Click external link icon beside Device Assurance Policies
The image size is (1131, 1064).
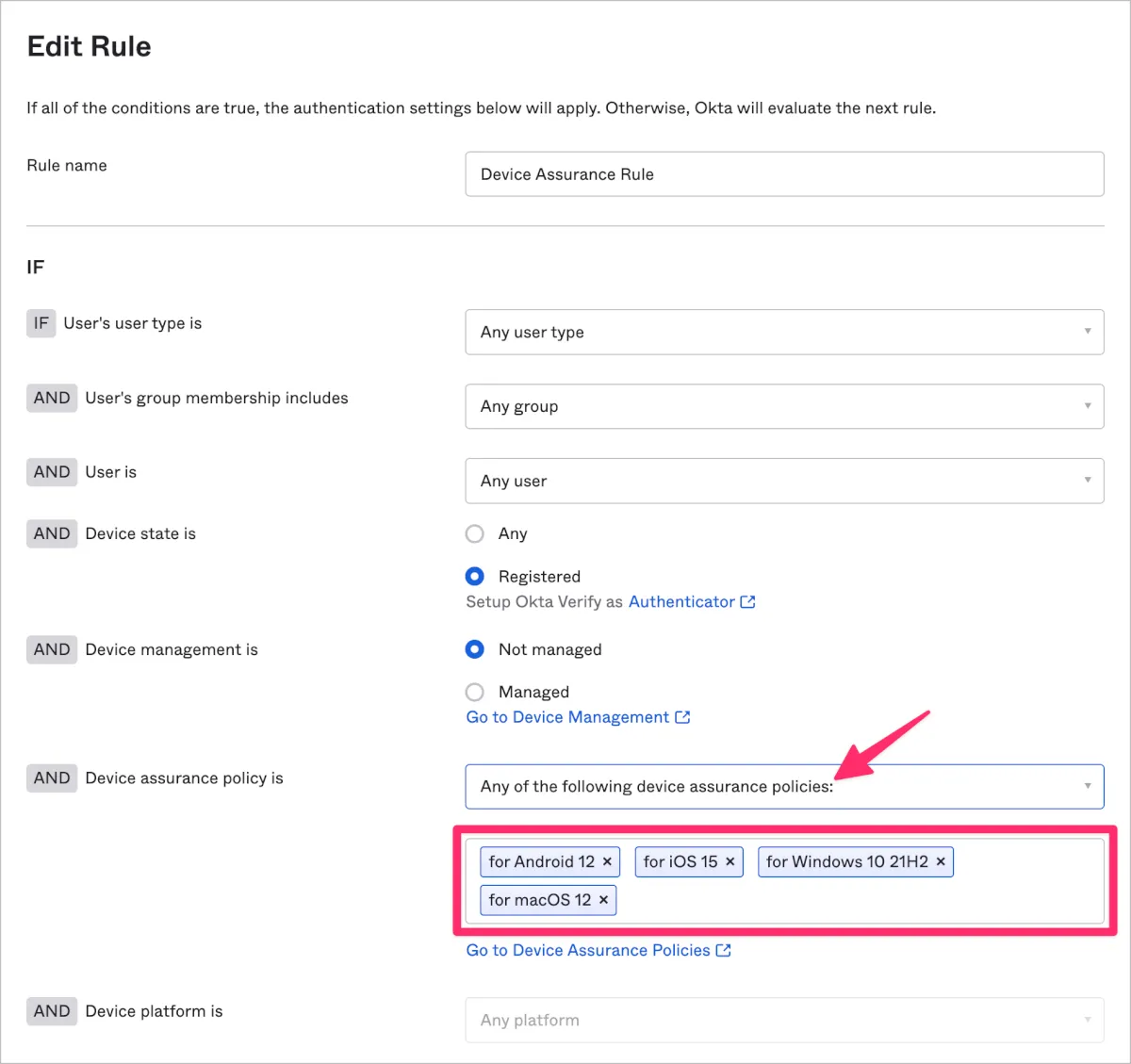click(x=724, y=950)
